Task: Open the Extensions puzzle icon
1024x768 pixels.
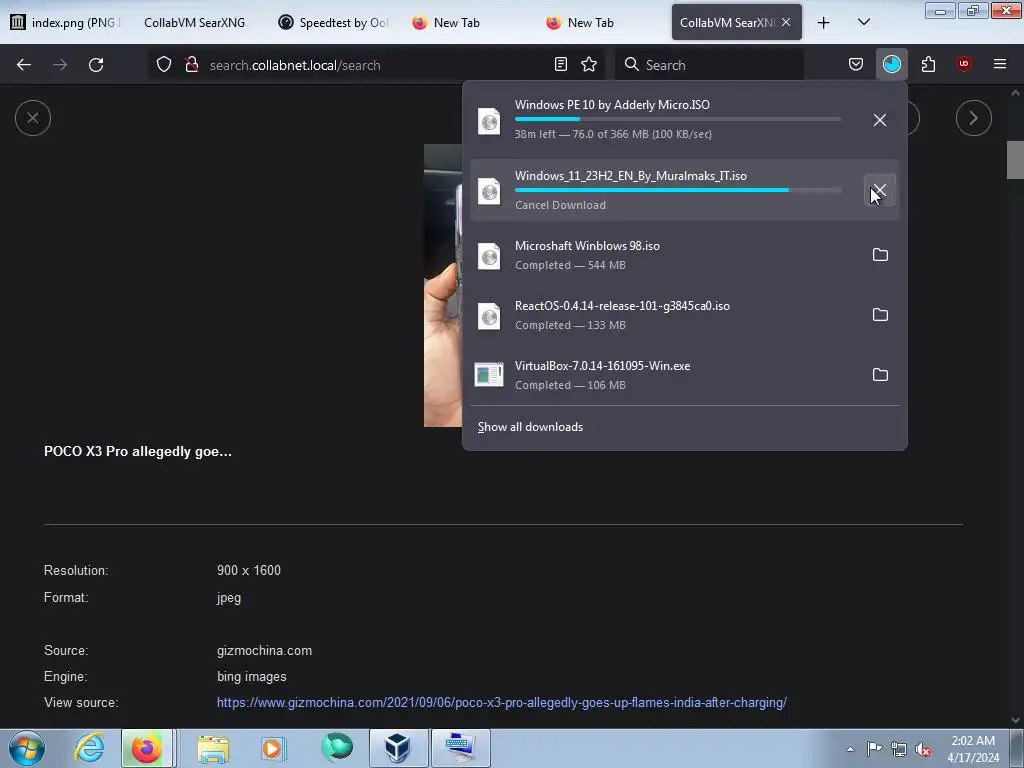Action: pyautogui.click(x=928, y=64)
